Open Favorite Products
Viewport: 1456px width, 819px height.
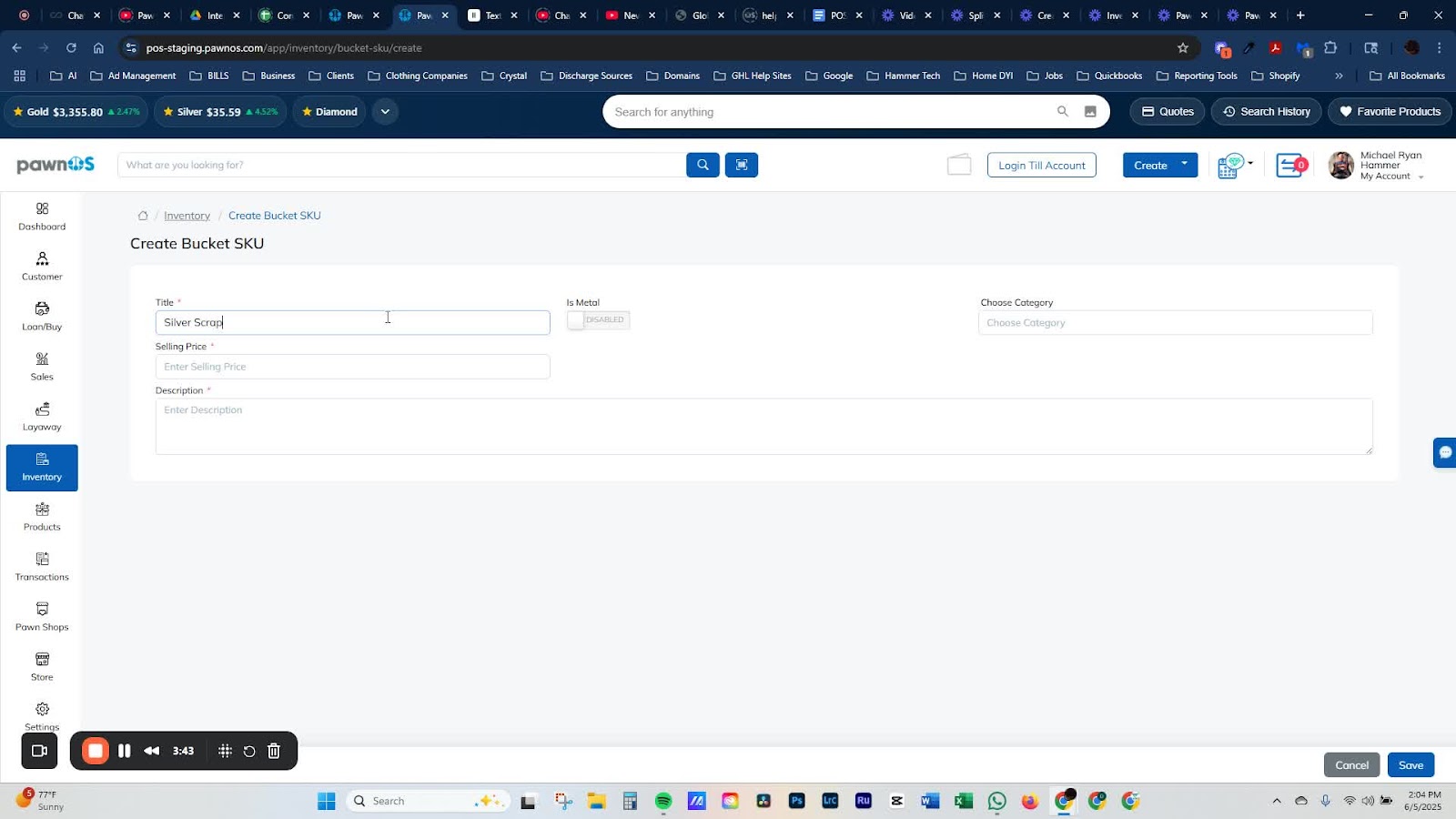1390,112
